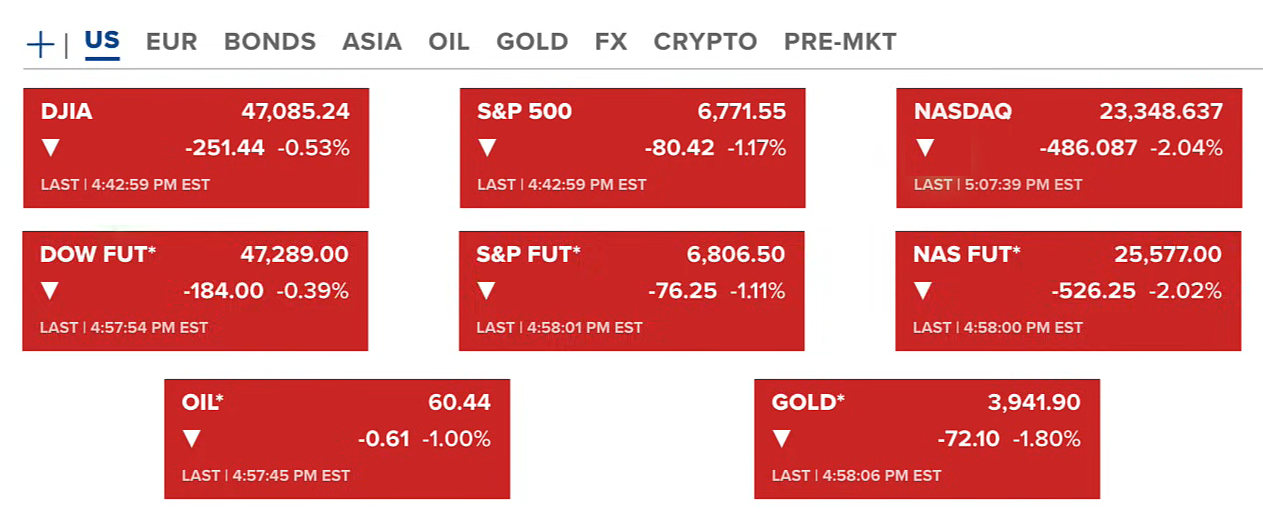Click the GOLD down triangle icon
The height and width of the screenshot is (517, 1263).
point(782,439)
